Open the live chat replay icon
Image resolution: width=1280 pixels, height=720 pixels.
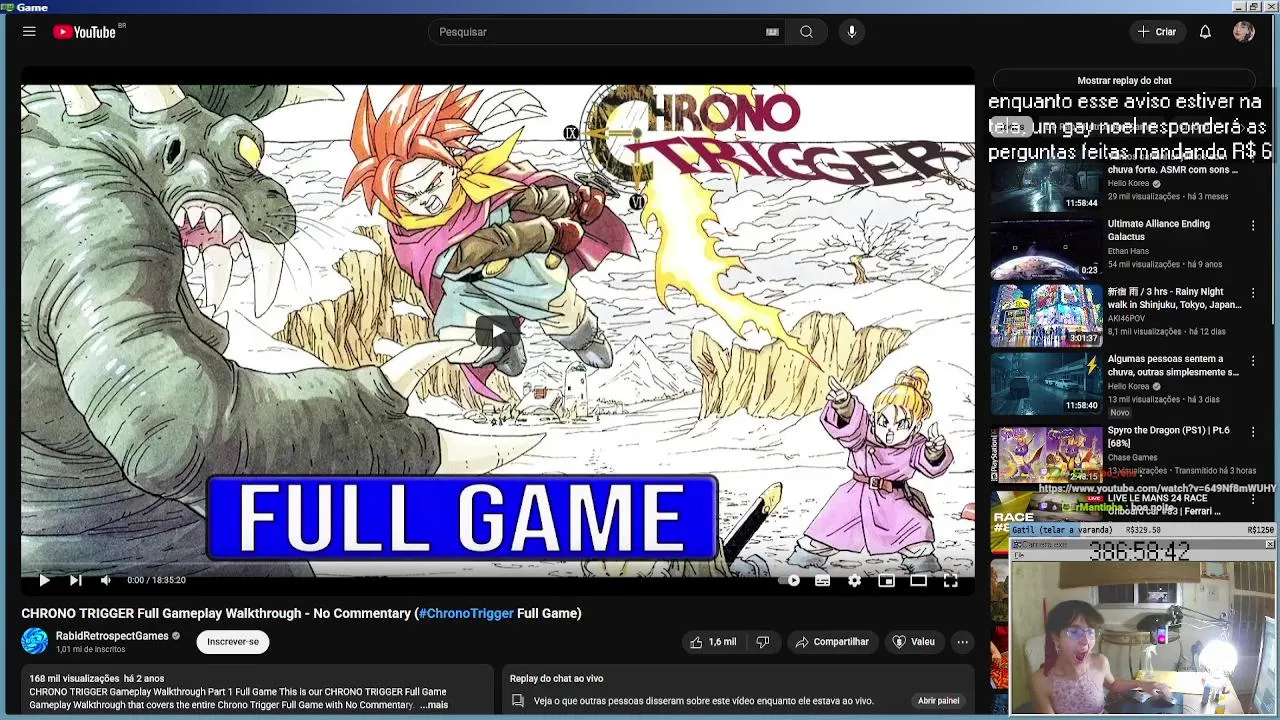pyautogui.click(x=518, y=701)
